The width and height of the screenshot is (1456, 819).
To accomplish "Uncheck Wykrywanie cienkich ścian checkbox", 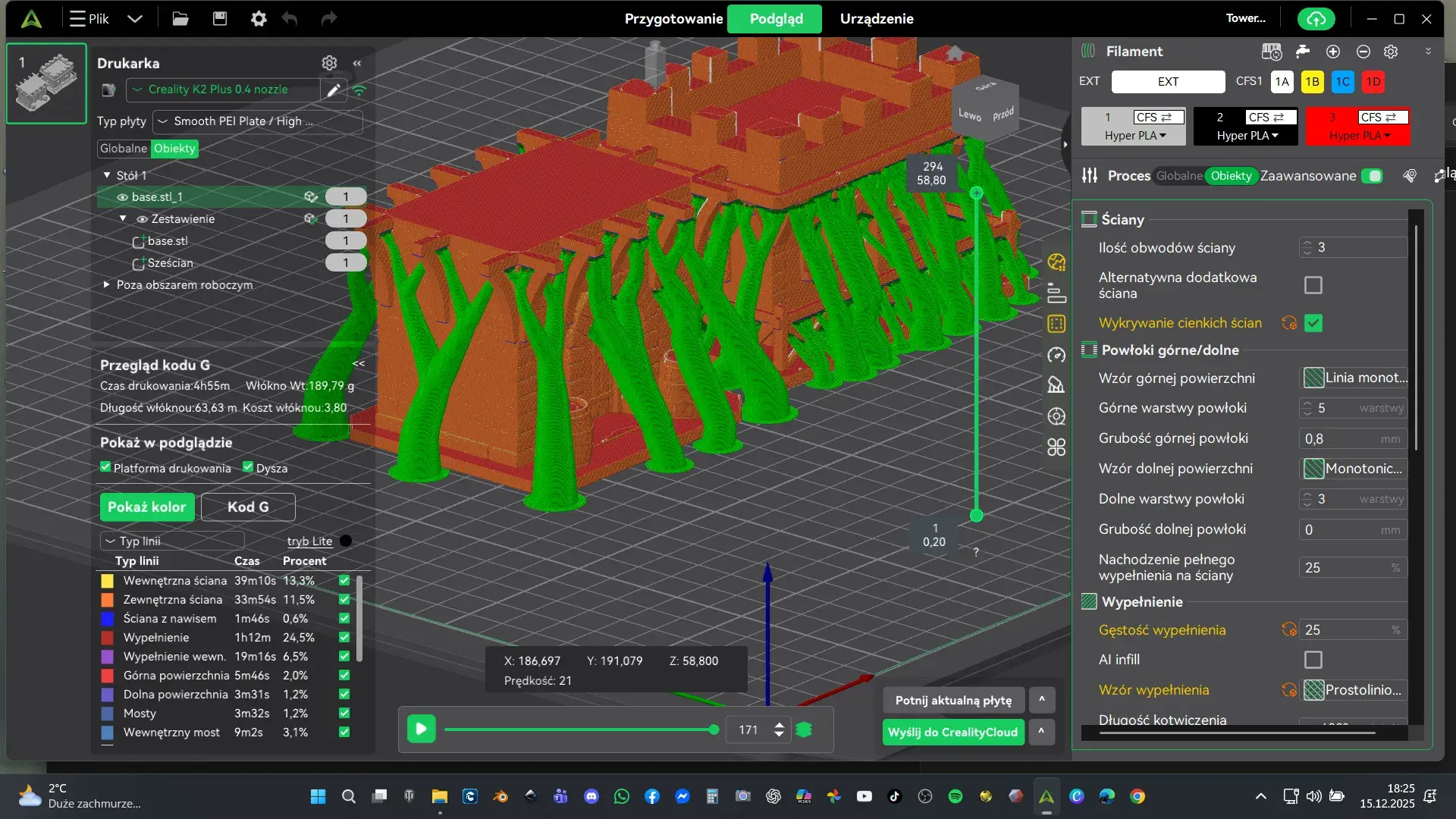I will tap(1313, 323).
